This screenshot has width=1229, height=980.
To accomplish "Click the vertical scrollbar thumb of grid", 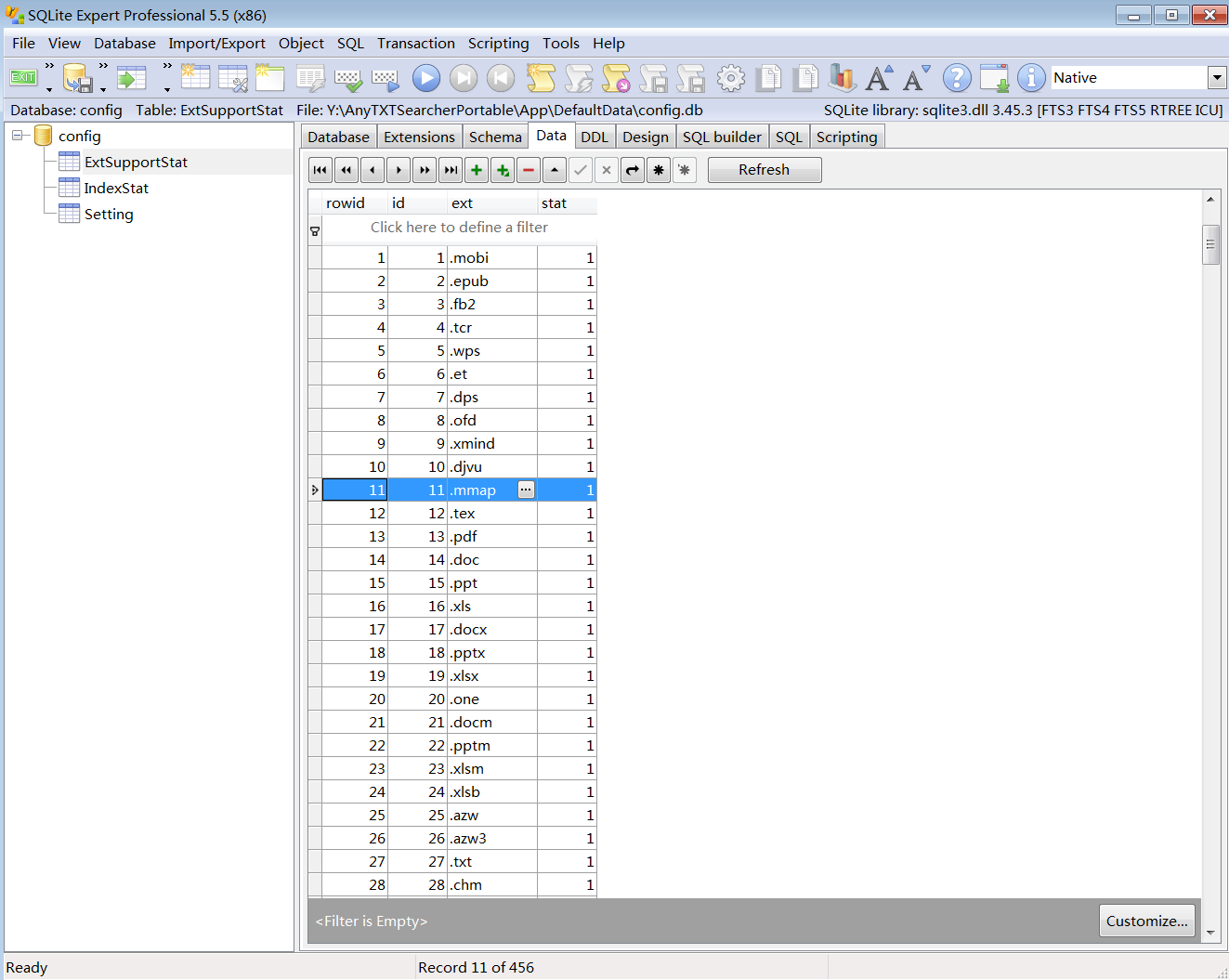I will click(1210, 245).
